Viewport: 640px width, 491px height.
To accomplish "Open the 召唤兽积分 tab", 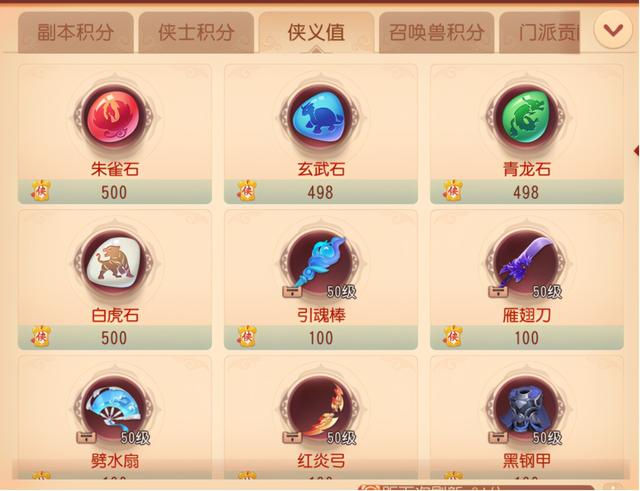I will (436, 33).
